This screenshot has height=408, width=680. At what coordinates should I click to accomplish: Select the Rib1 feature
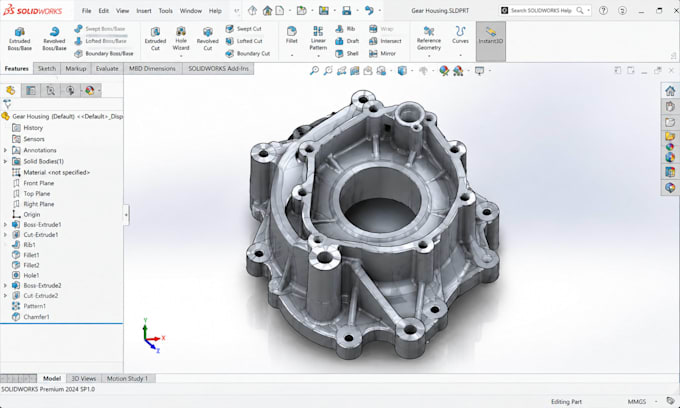pos(24,245)
